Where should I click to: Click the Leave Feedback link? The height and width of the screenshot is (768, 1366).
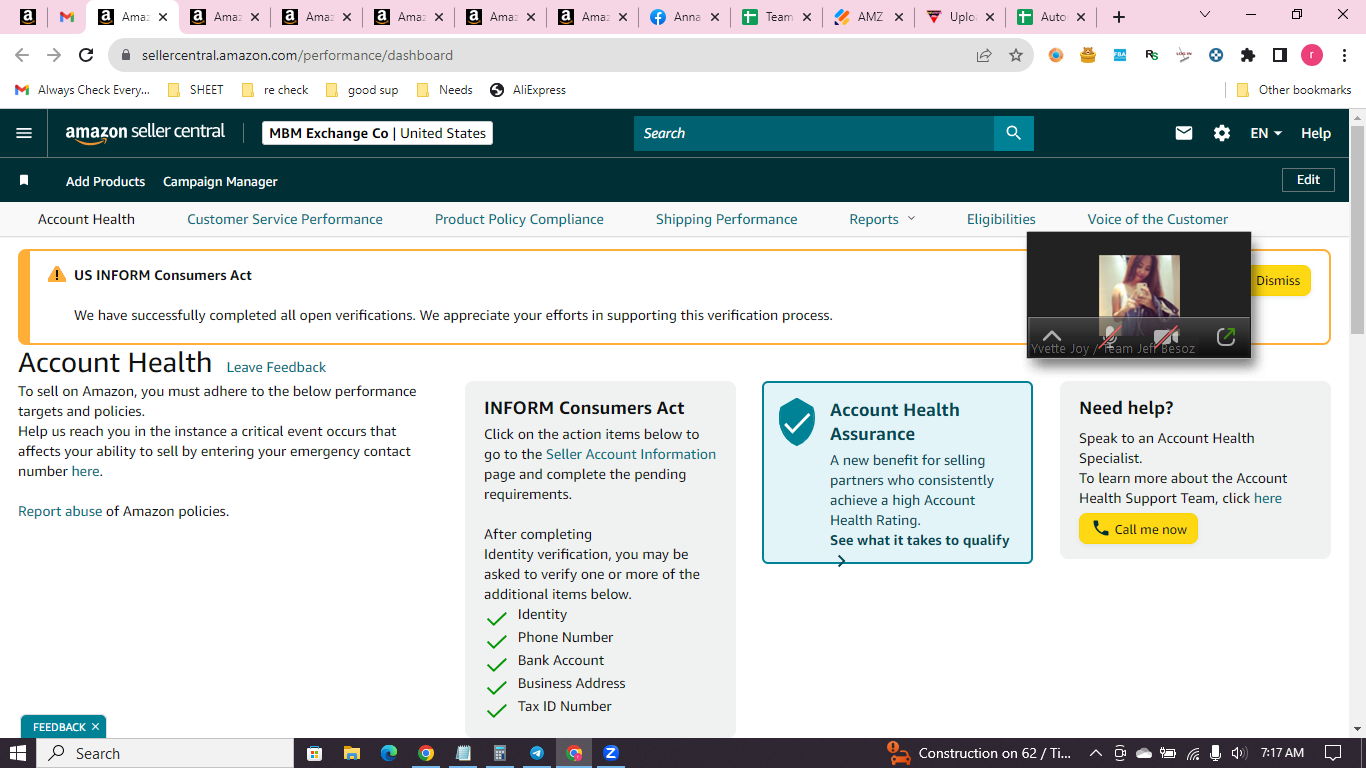tap(276, 367)
